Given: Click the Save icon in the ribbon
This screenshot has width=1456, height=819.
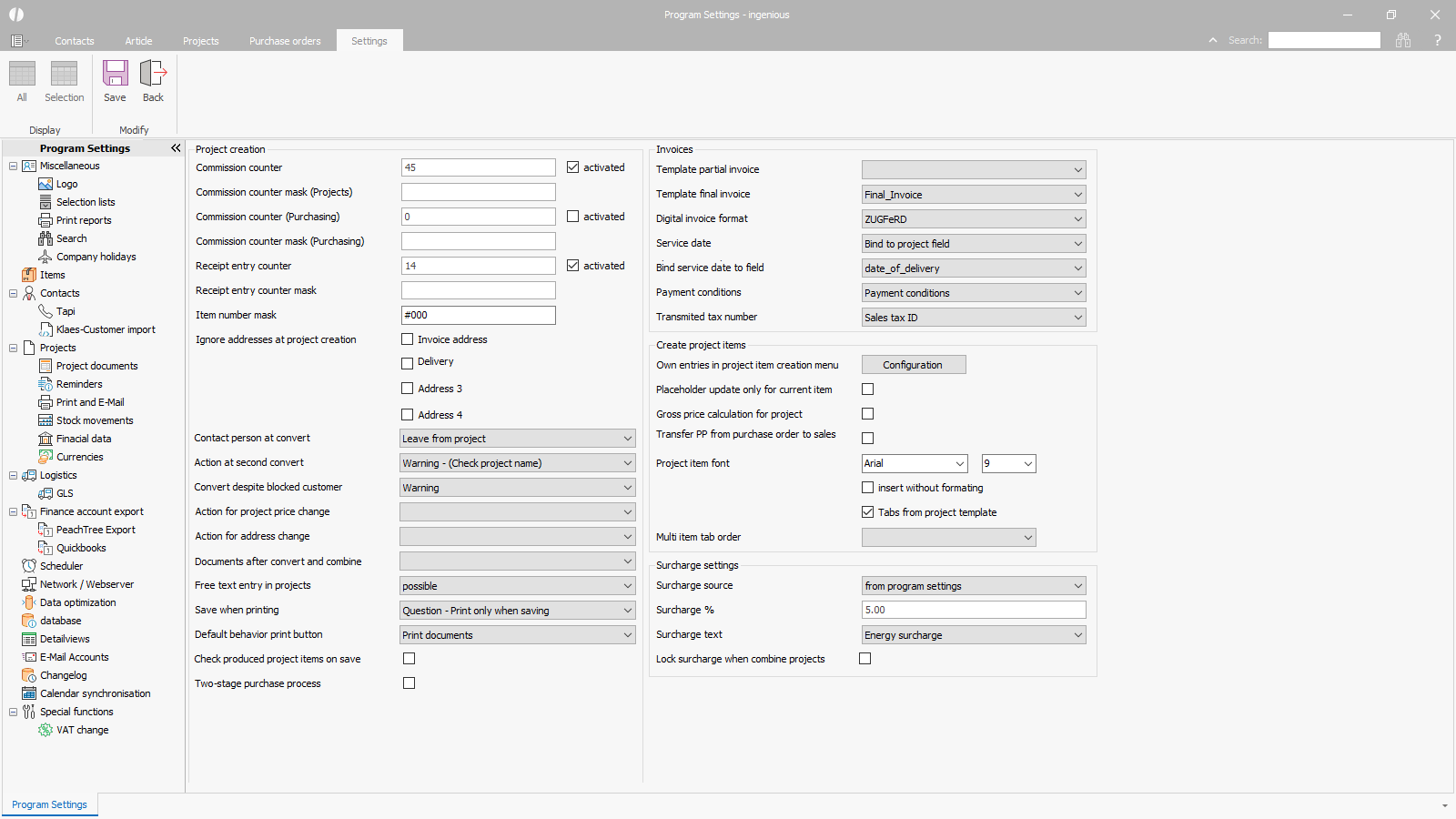Looking at the screenshot, I should (115, 74).
